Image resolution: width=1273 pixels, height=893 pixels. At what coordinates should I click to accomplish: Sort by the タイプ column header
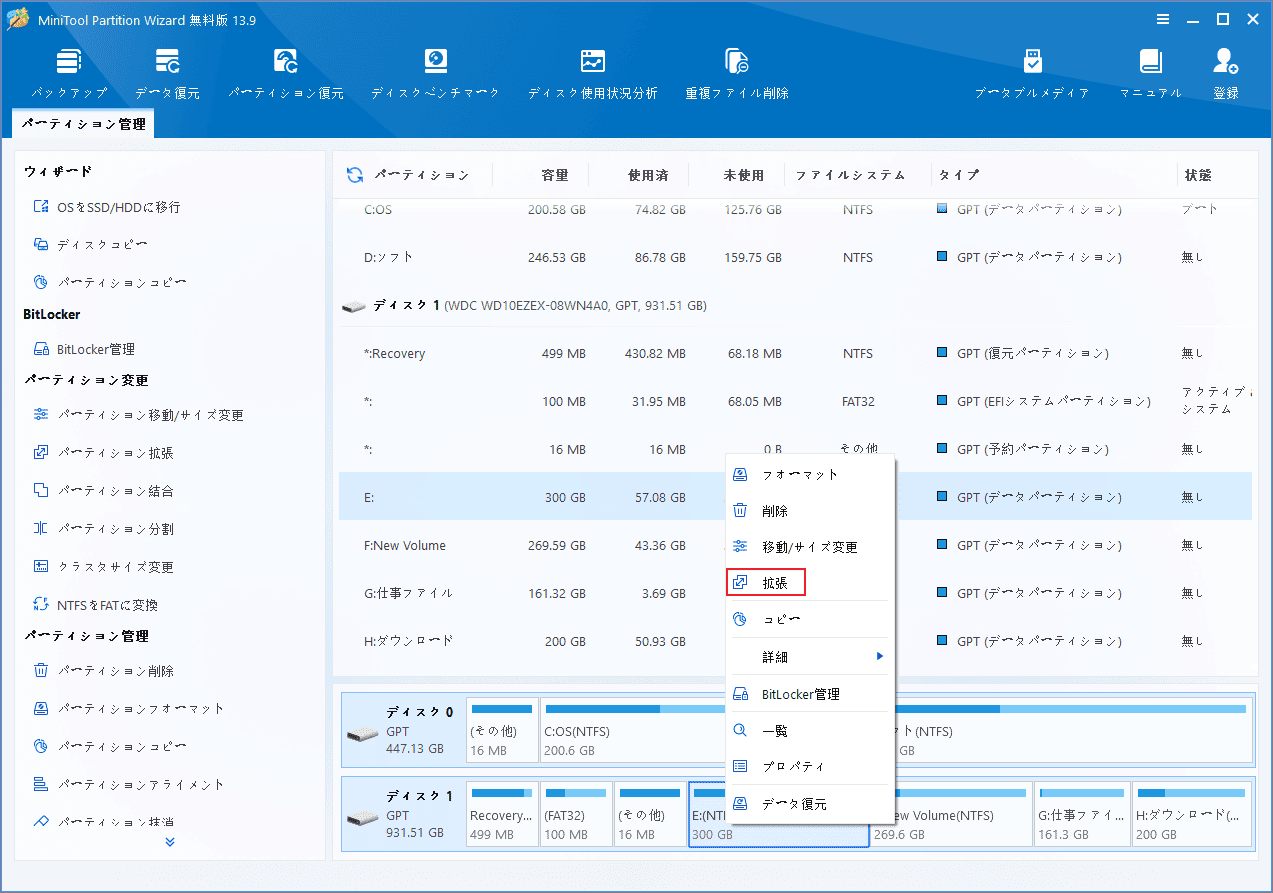point(958,175)
